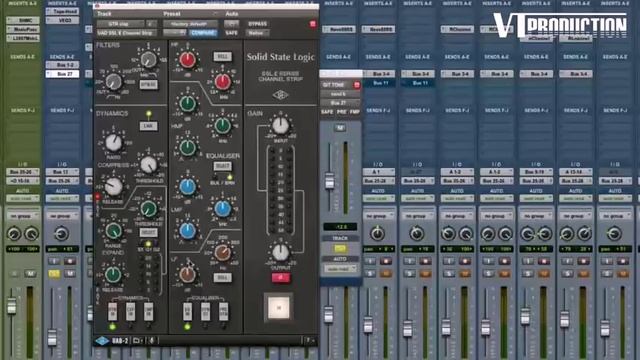Click the white power button on channel strip
Image resolution: width=640 pixels, height=360 pixels.
(x=279, y=308)
